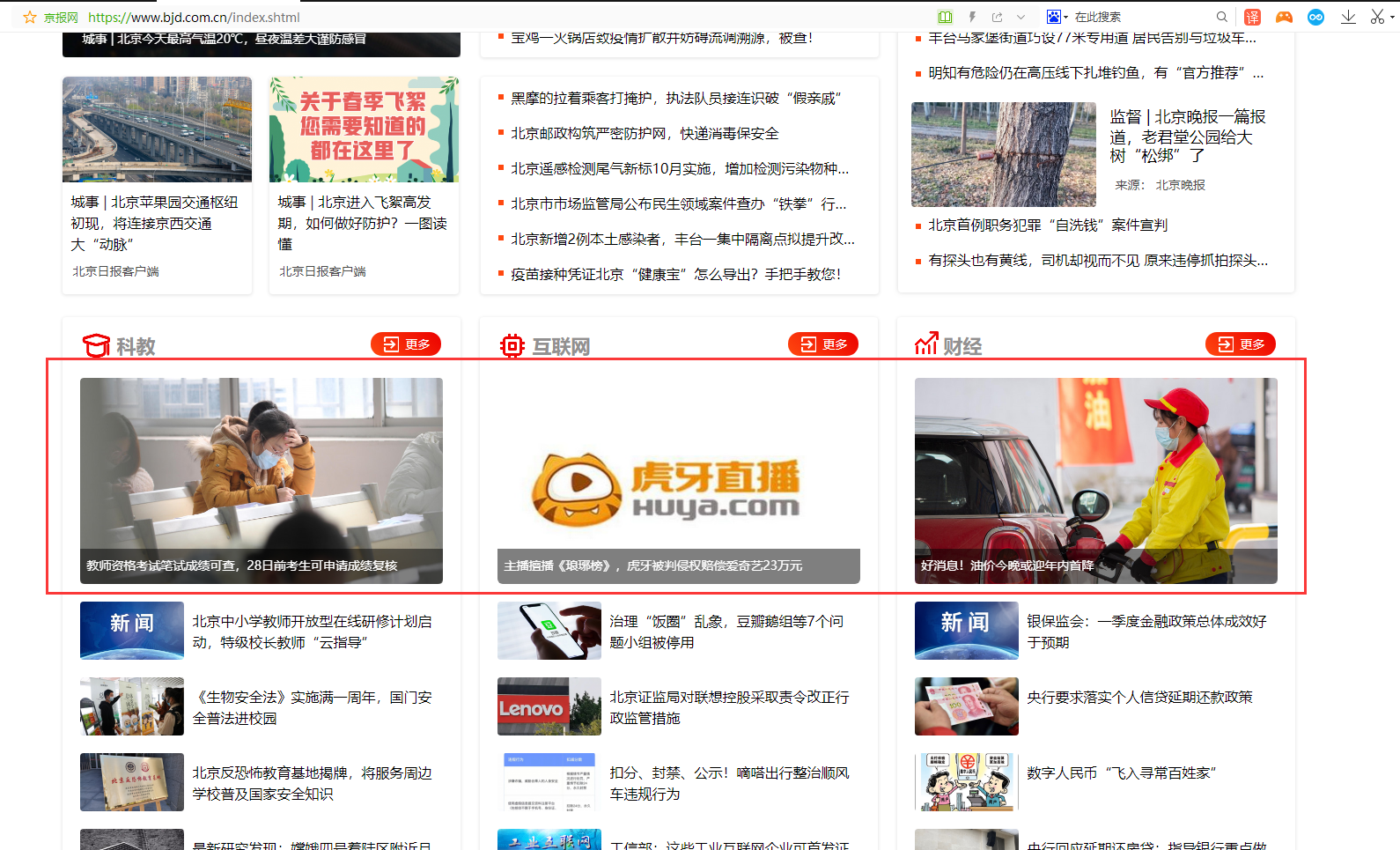Viewport: 1400px width, 850px height.
Task: Open the translate 译 extension
Action: tap(1252, 17)
